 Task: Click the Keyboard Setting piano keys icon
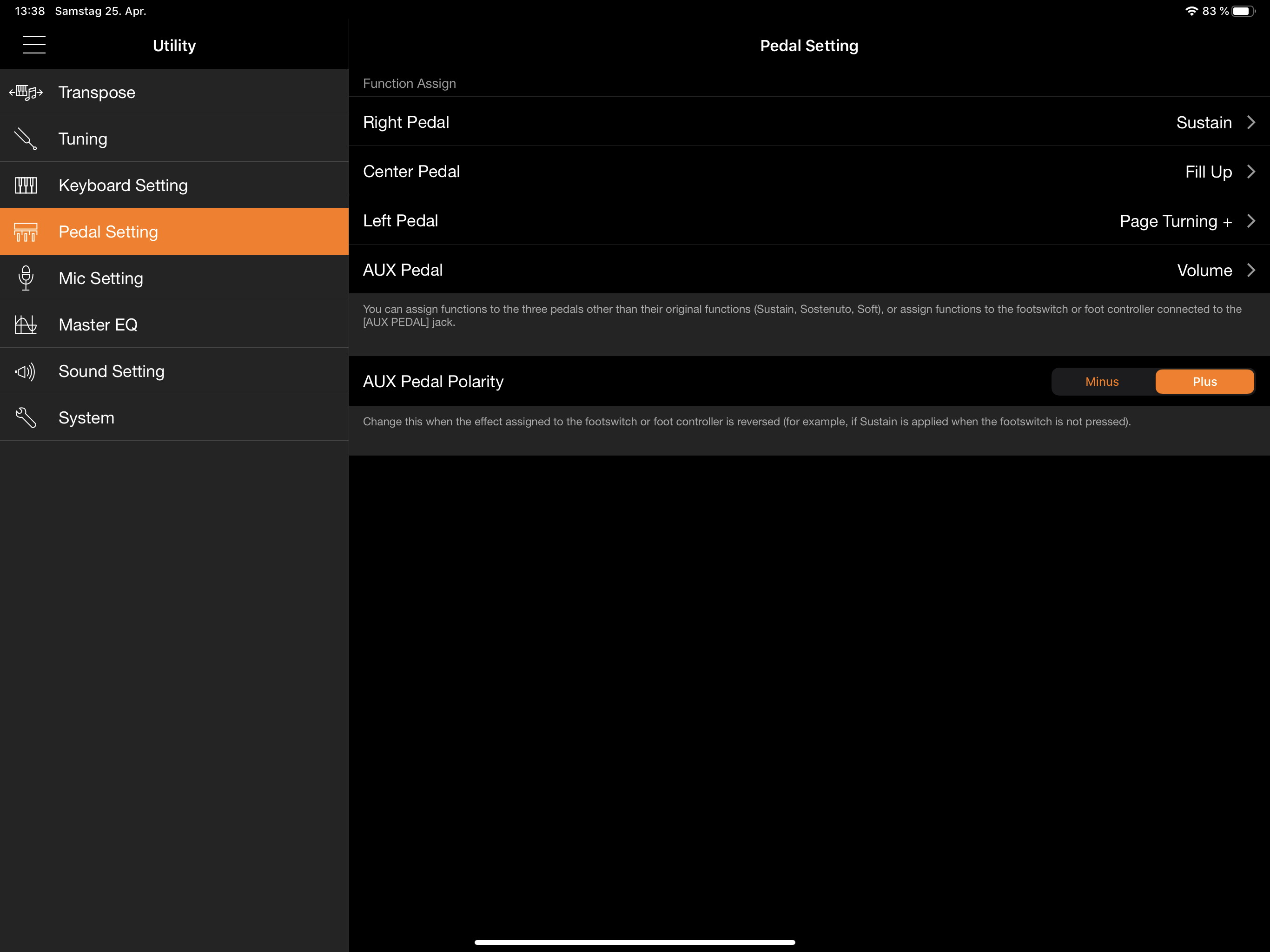click(x=26, y=185)
